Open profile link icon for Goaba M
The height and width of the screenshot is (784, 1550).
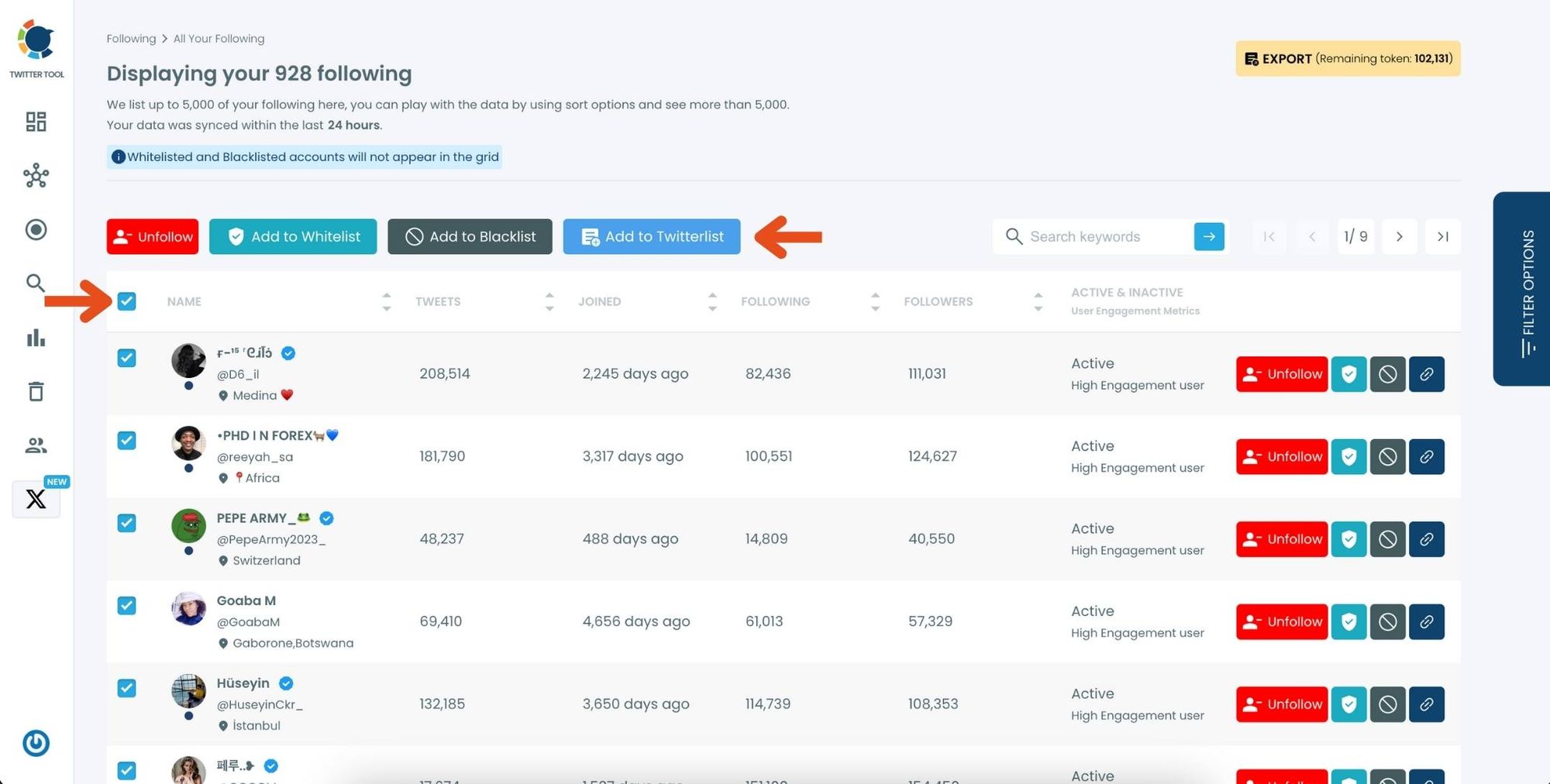[1426, 621]
